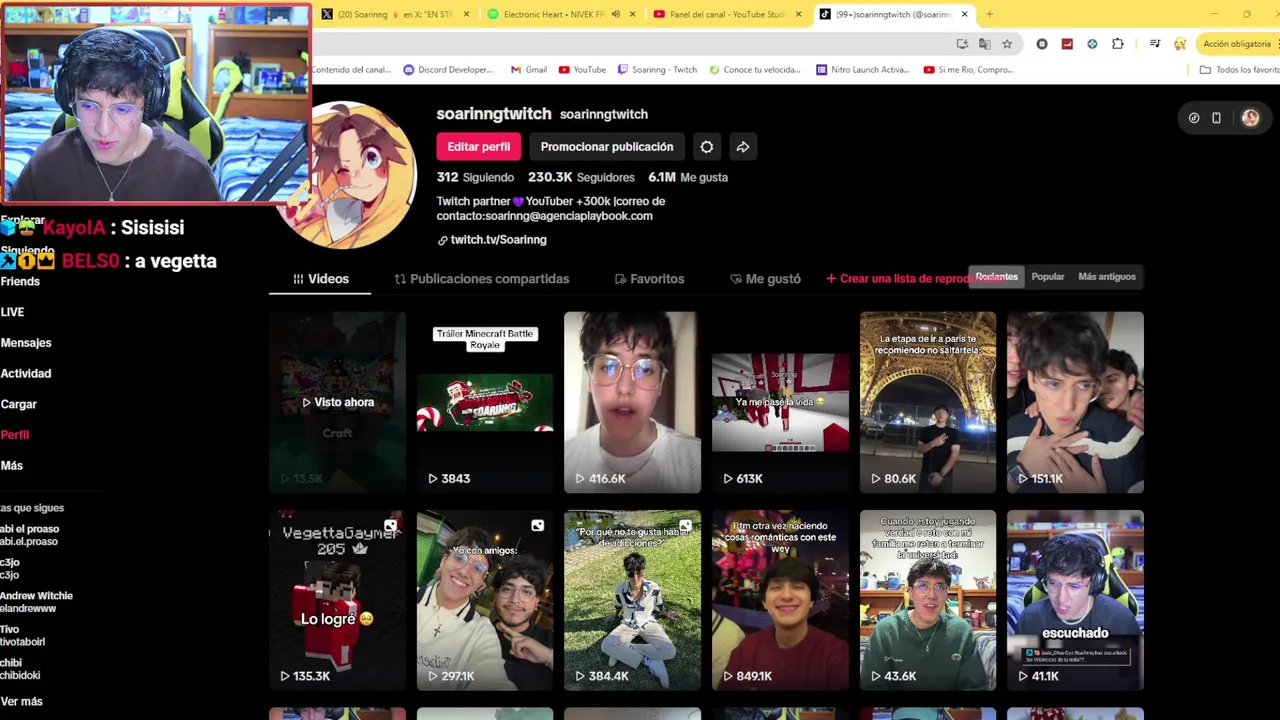1280x720 pixels.
Task: Open the YouTube bookmark
Action: [x=582, y=70]
